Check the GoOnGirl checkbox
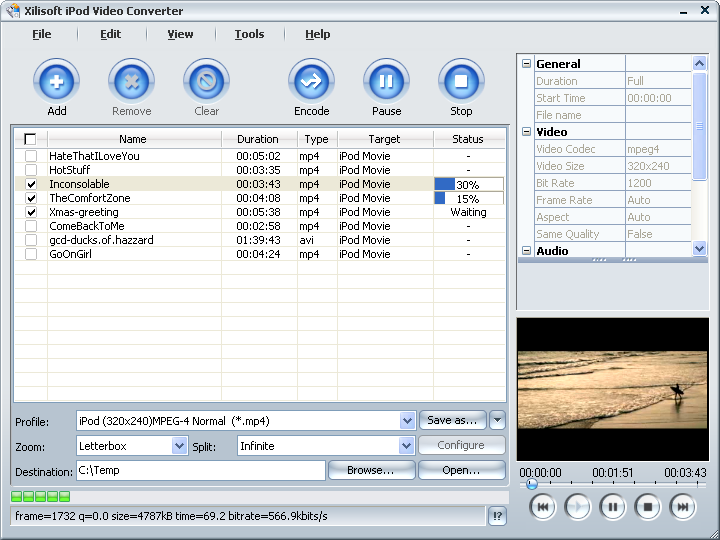This screenshot has height=540, width=720. [x=31, y=254]
